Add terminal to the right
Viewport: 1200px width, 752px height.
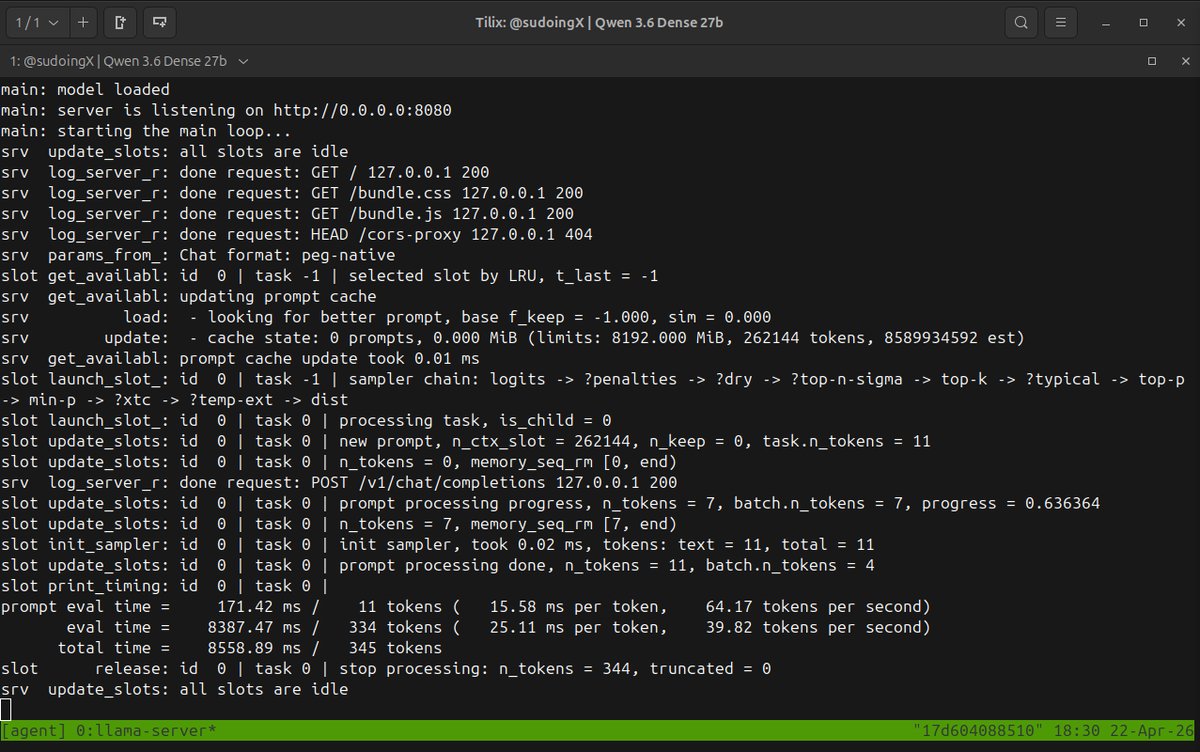120,21
